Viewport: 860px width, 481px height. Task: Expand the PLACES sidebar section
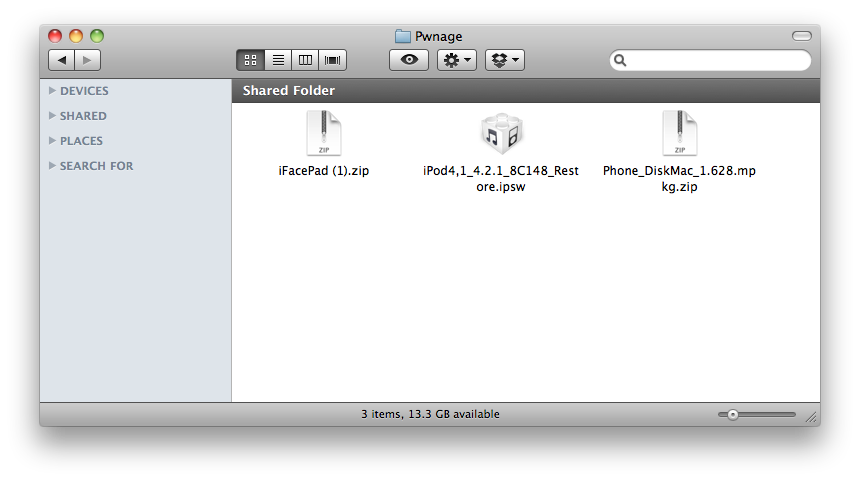tap(52, 141)
